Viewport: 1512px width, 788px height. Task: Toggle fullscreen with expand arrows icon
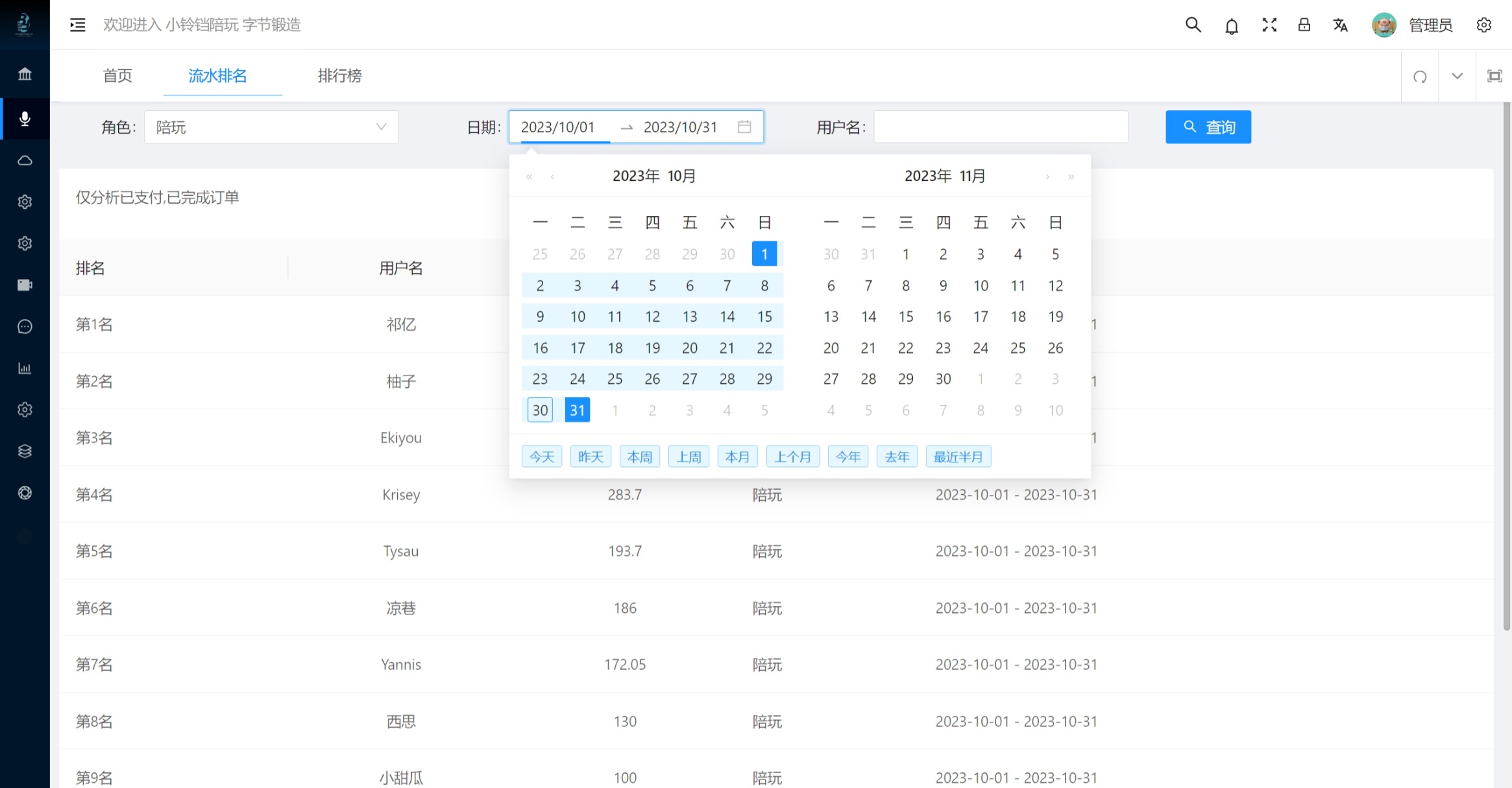[1269, 25]
